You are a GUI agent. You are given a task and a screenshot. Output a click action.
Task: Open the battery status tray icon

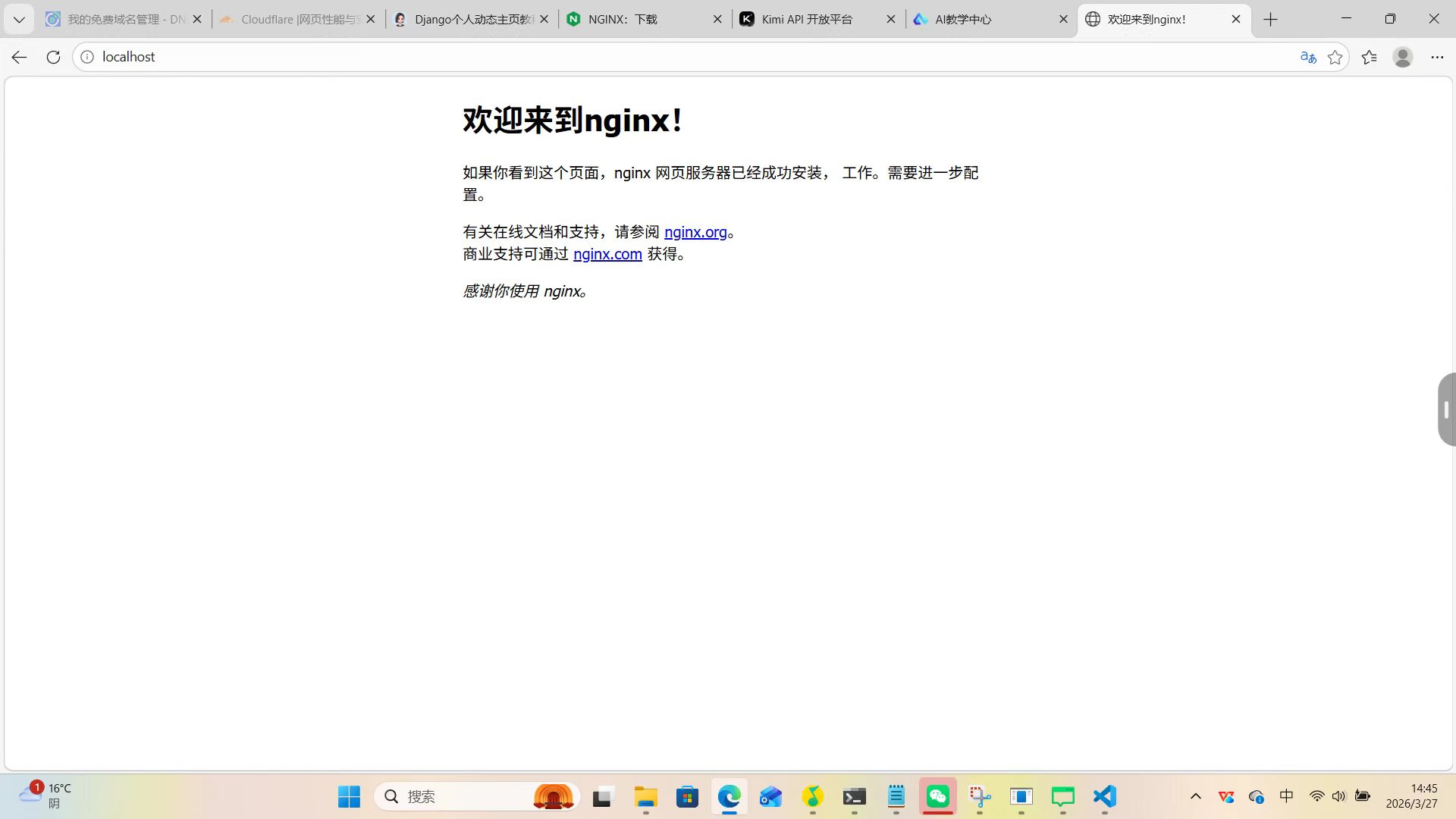(x=1363, y=796)
